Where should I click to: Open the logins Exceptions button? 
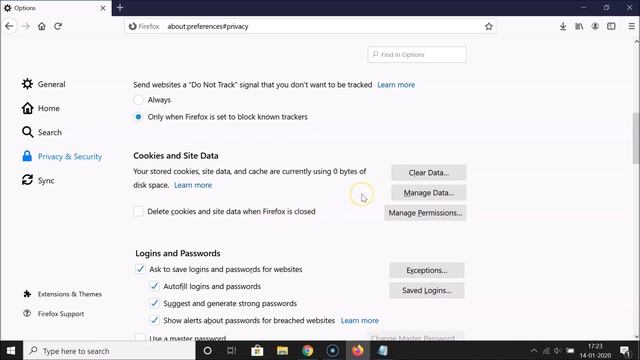427,270
